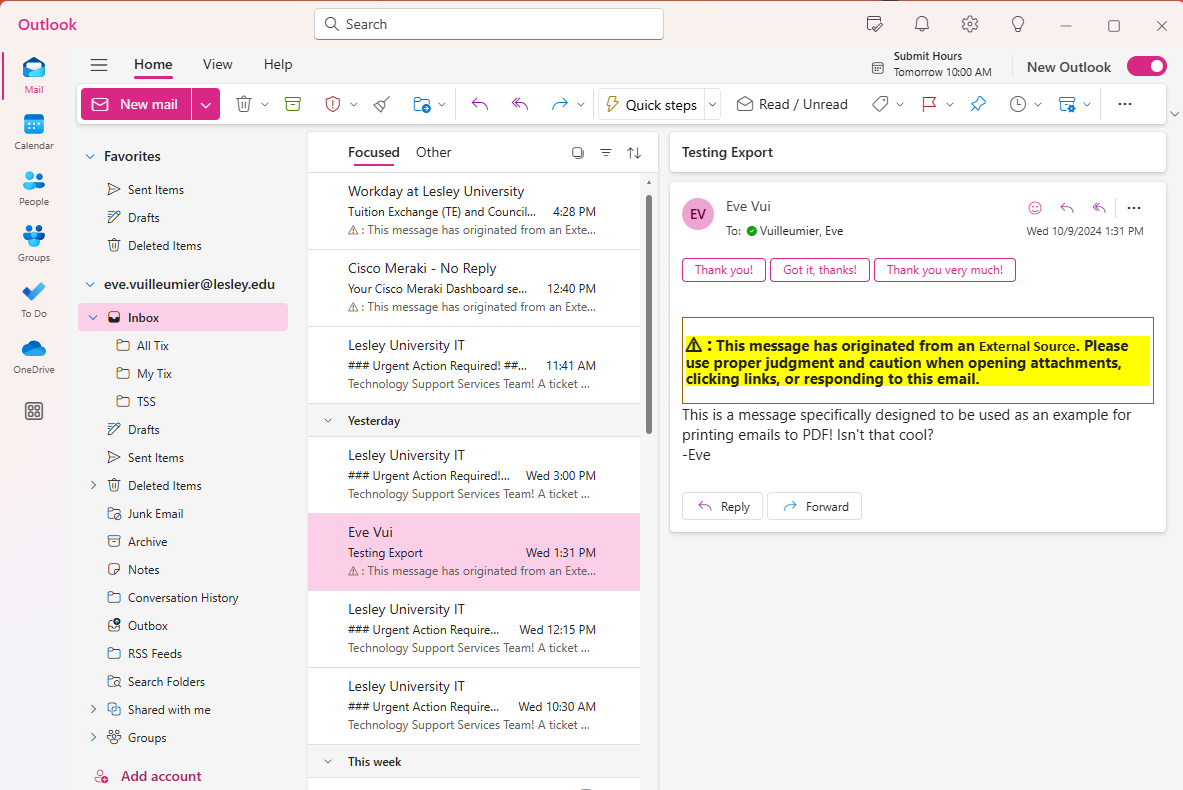This screenshot has width=1183, height=790.
Task: Open To Do from the left rail
Action: (x=34, y=300)
